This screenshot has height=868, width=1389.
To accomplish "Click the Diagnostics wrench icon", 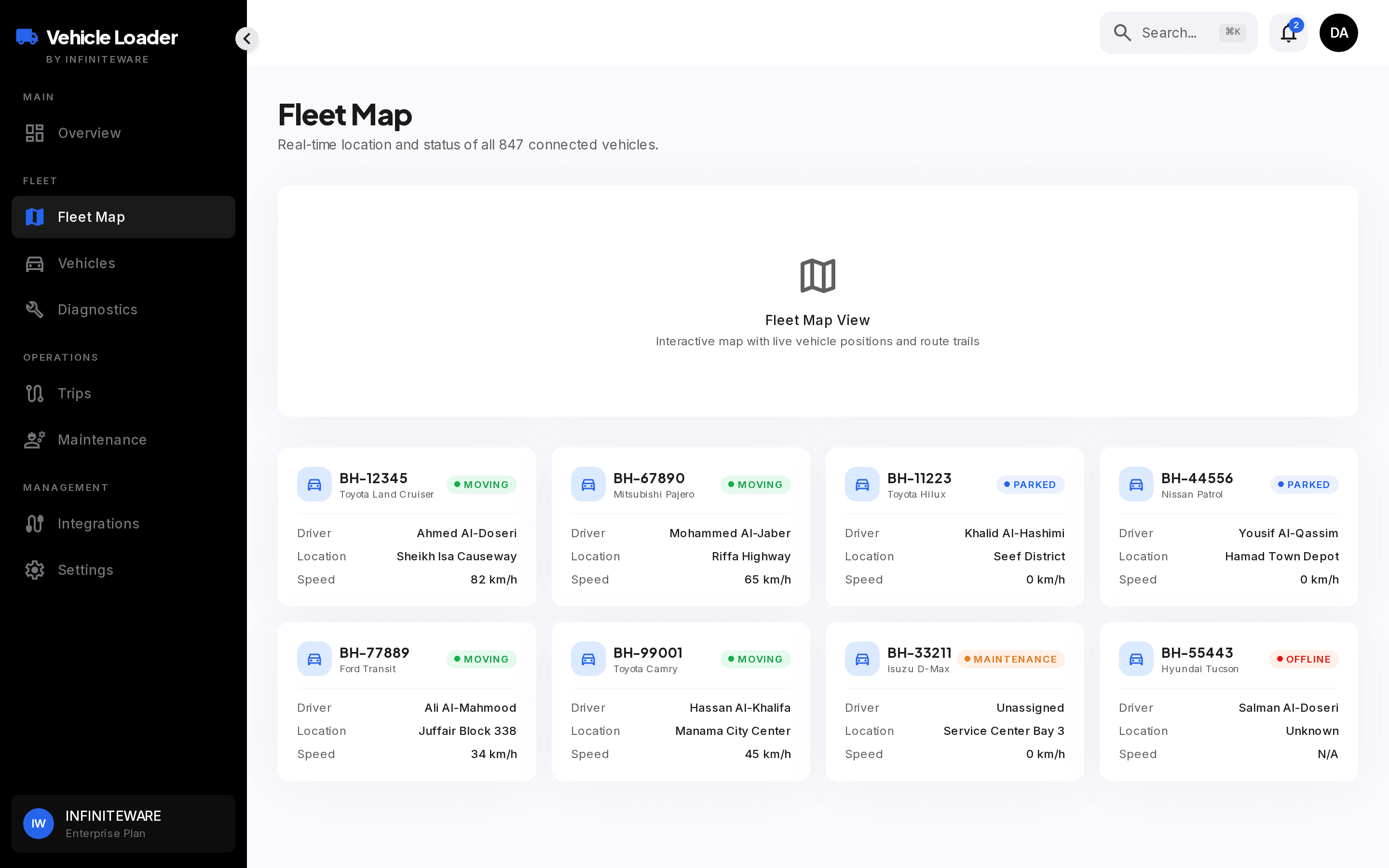I will (34, 310).
